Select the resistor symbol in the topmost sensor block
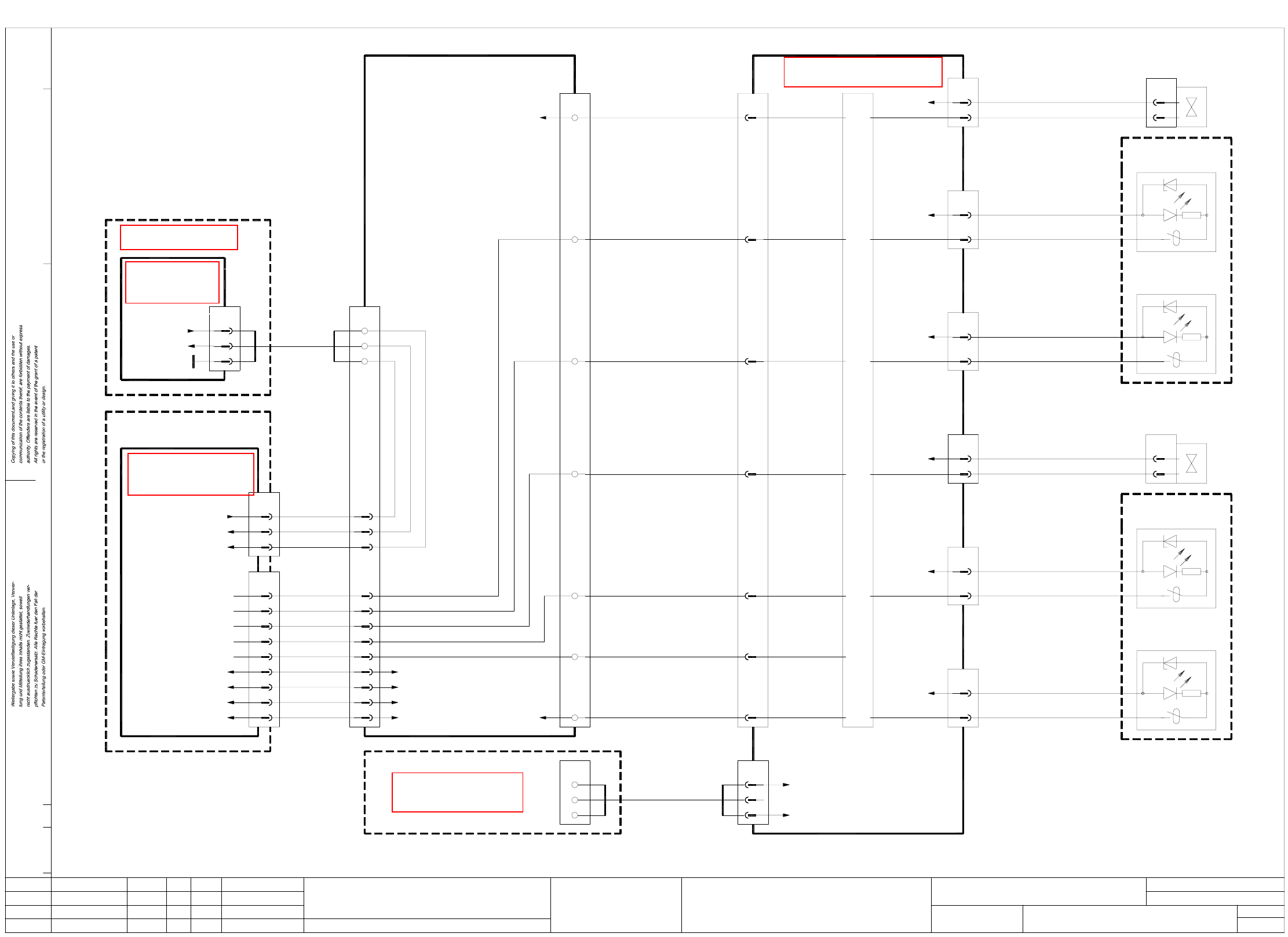The width and height of the screenshot is (1288, 937). coord(1191,215)
